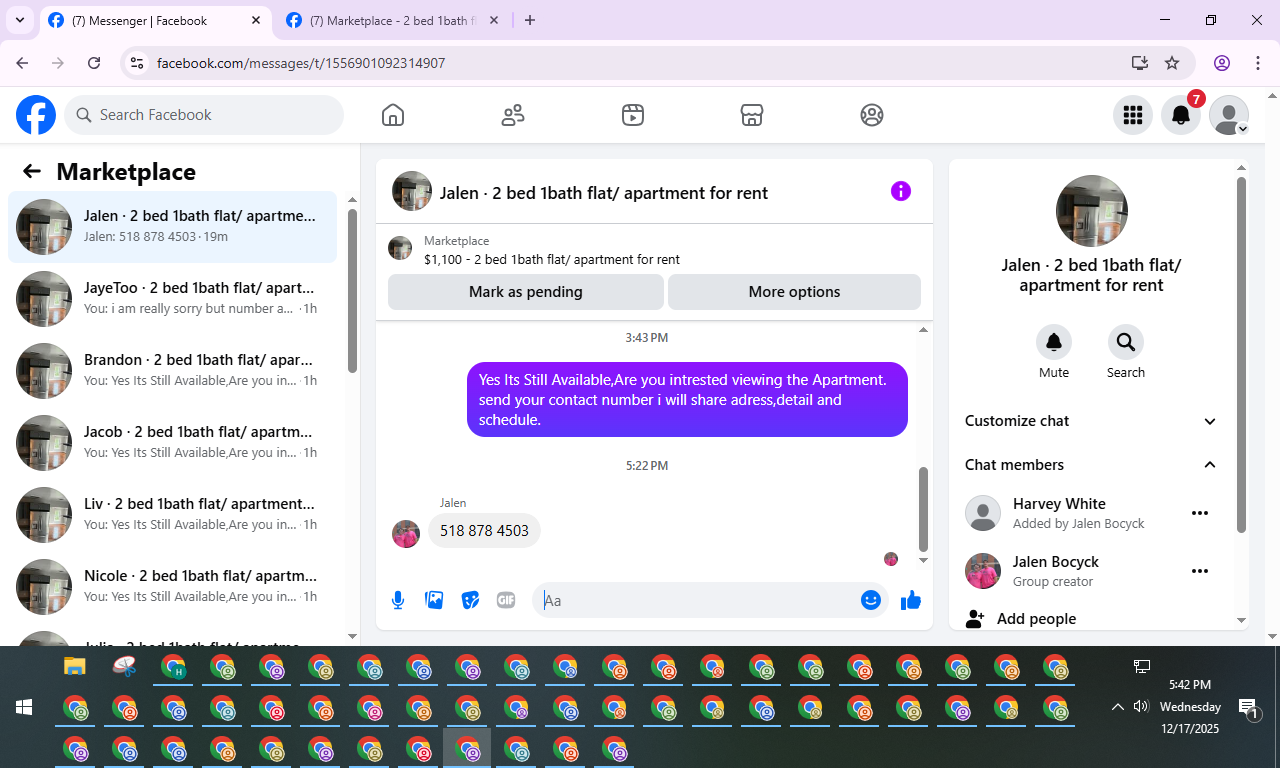Open options dots for Harvey White

pos(1200,513)
